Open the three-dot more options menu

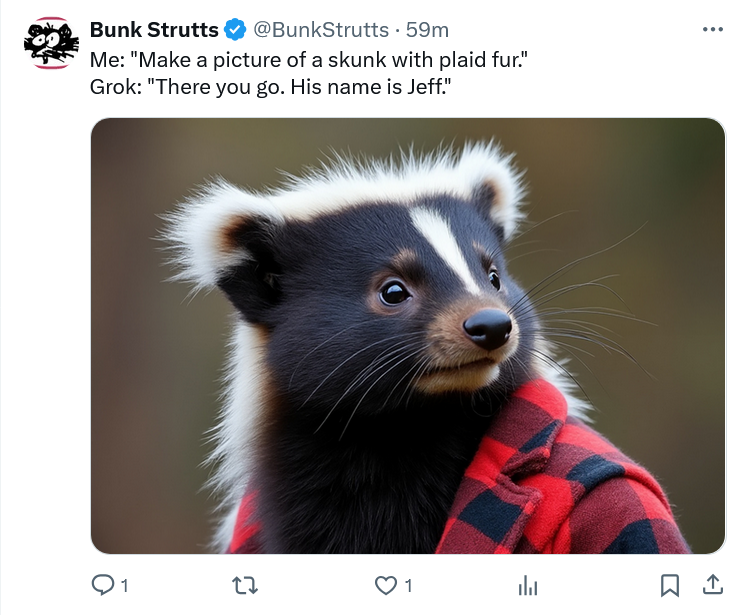click(713, 30)
